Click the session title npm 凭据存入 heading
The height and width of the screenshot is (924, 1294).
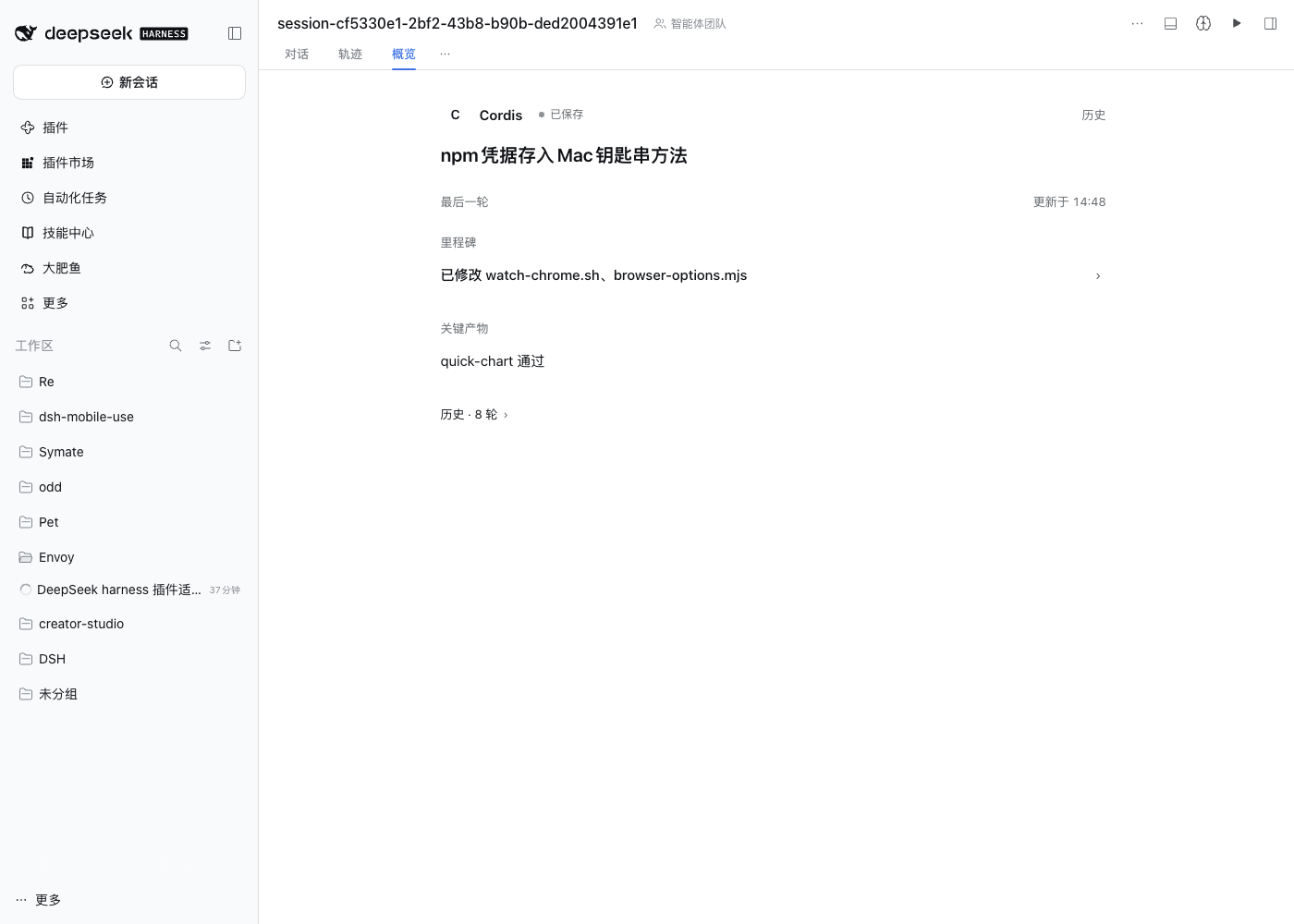pyautogui.click(x=564, y=155)
